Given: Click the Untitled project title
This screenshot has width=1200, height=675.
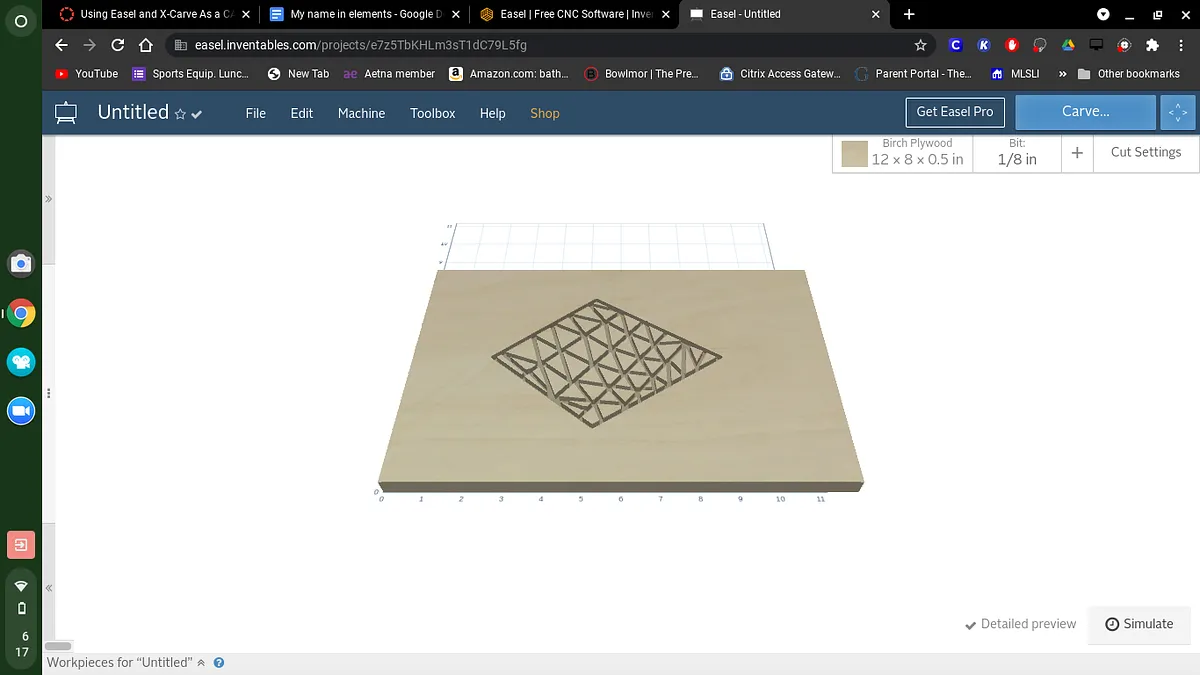Looking at the screenshot, I should pos(133,112).
